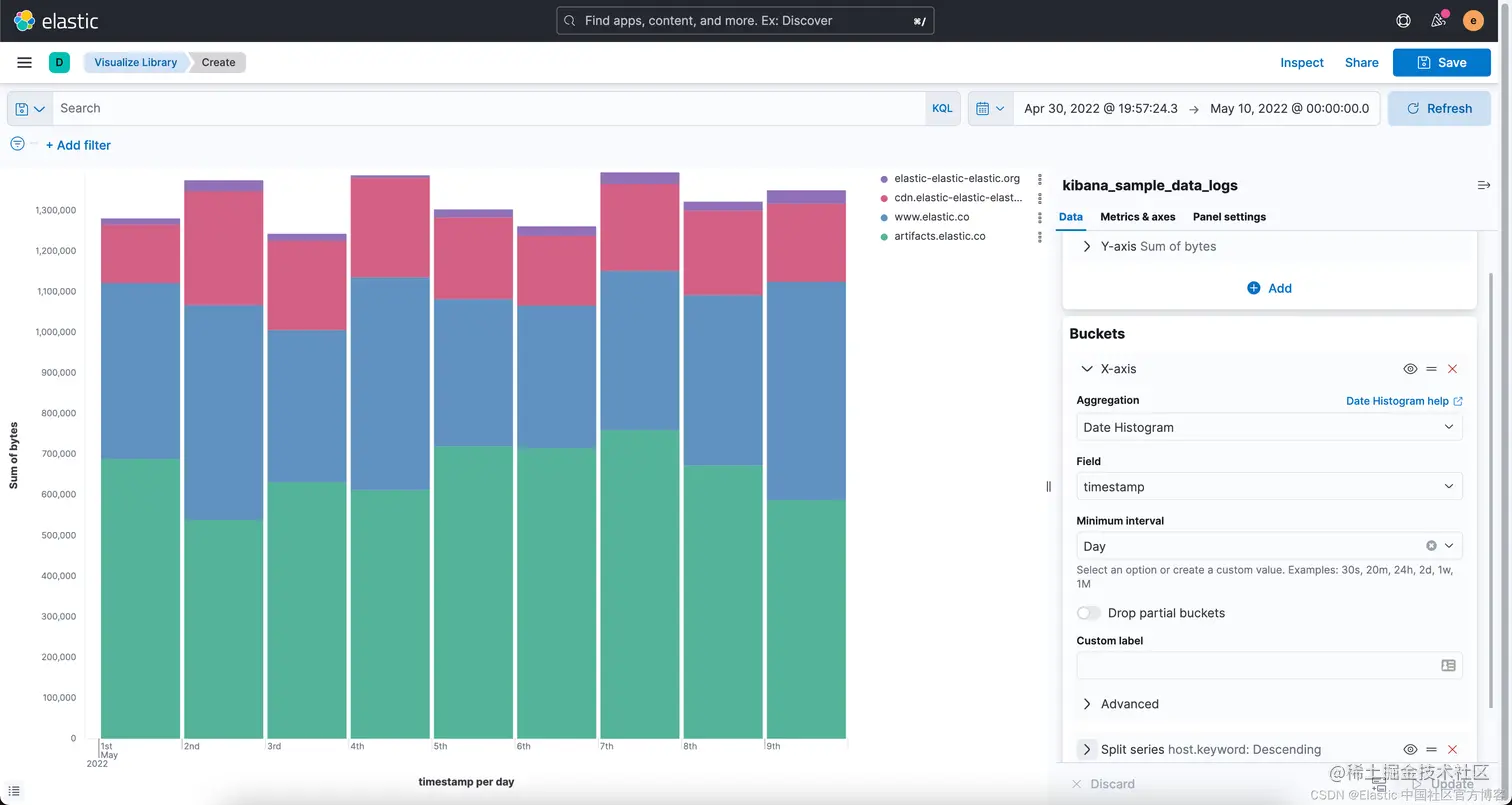Open options for cdn.elastic legend item
This screenshot has height=805, width=1512.
click(x=1040, y=198)
